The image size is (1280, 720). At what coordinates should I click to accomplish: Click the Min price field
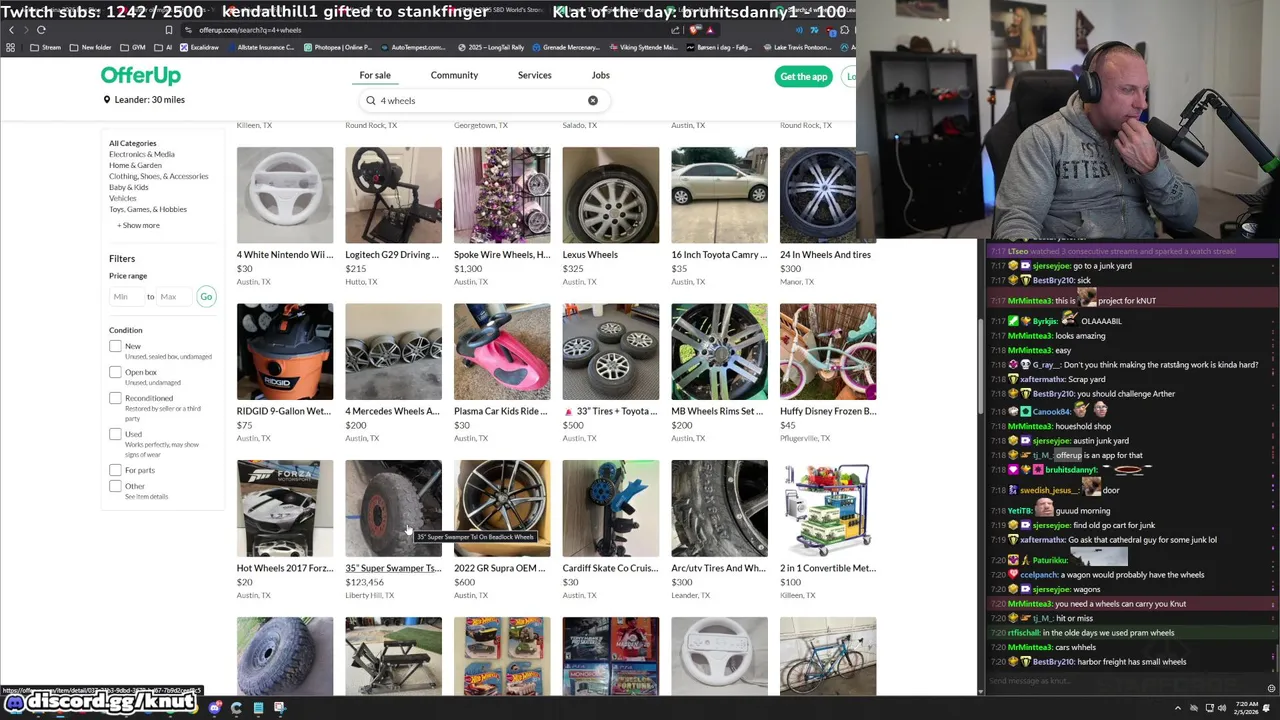[x=125, y=296]
